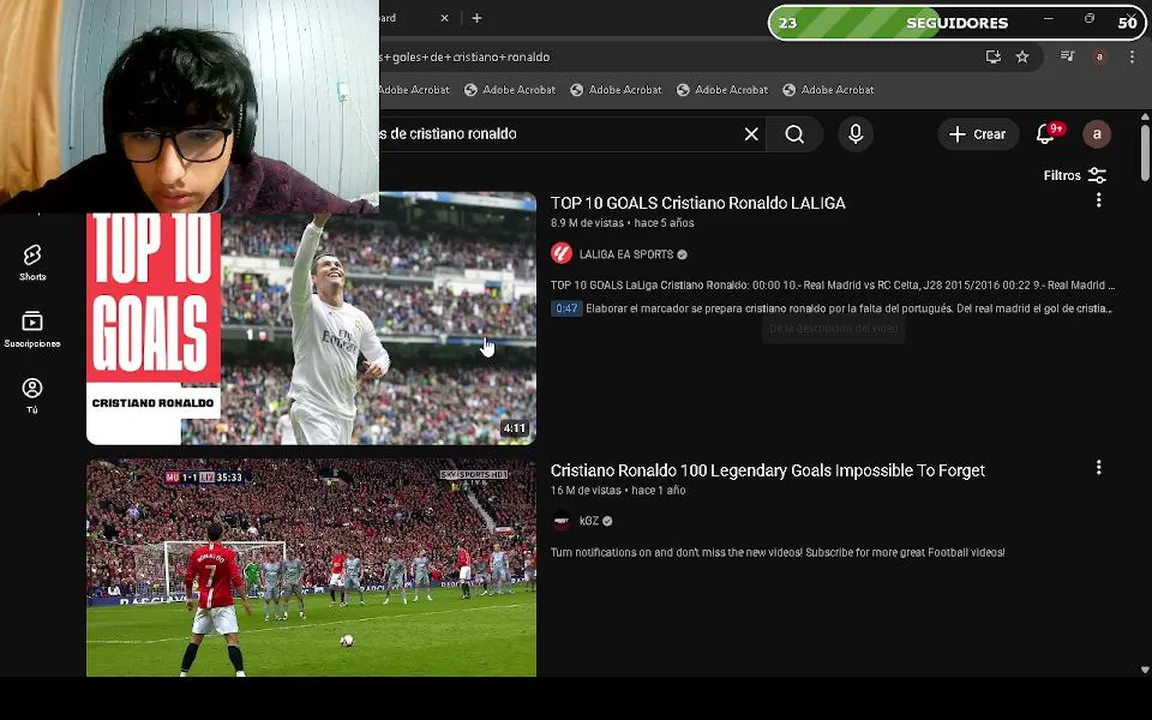Image resolution: width=1152 pixels, height=720 pixels.
Task: Open the last Adobe Acrobat bookmark
Action: [828, 90]
